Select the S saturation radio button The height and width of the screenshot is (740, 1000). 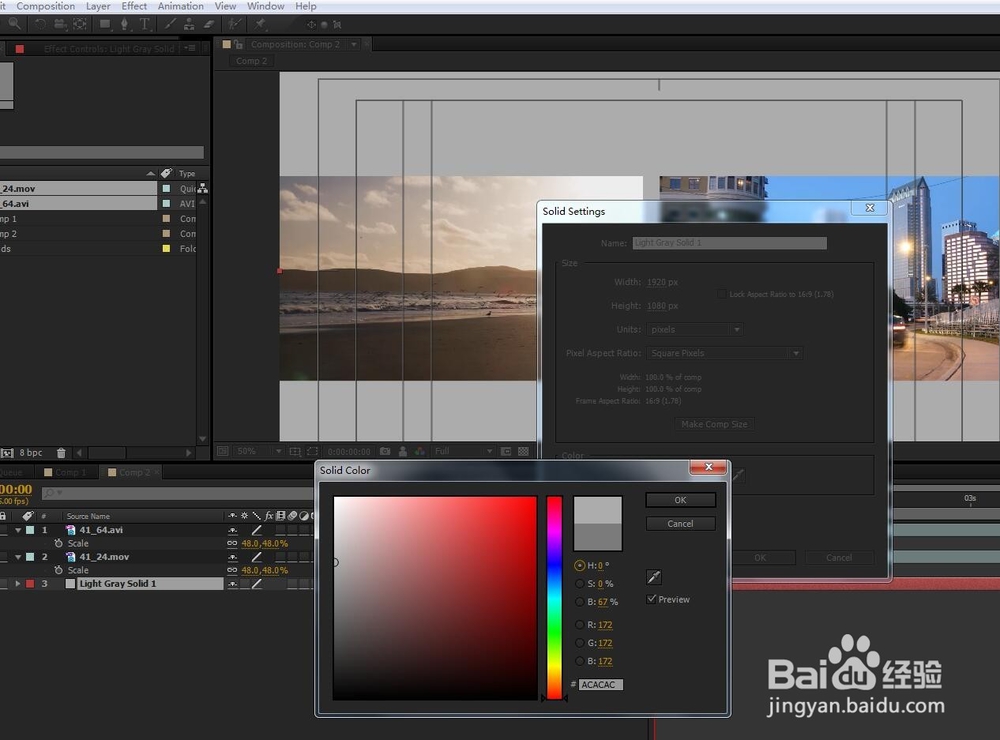click(x=580, y=584)
